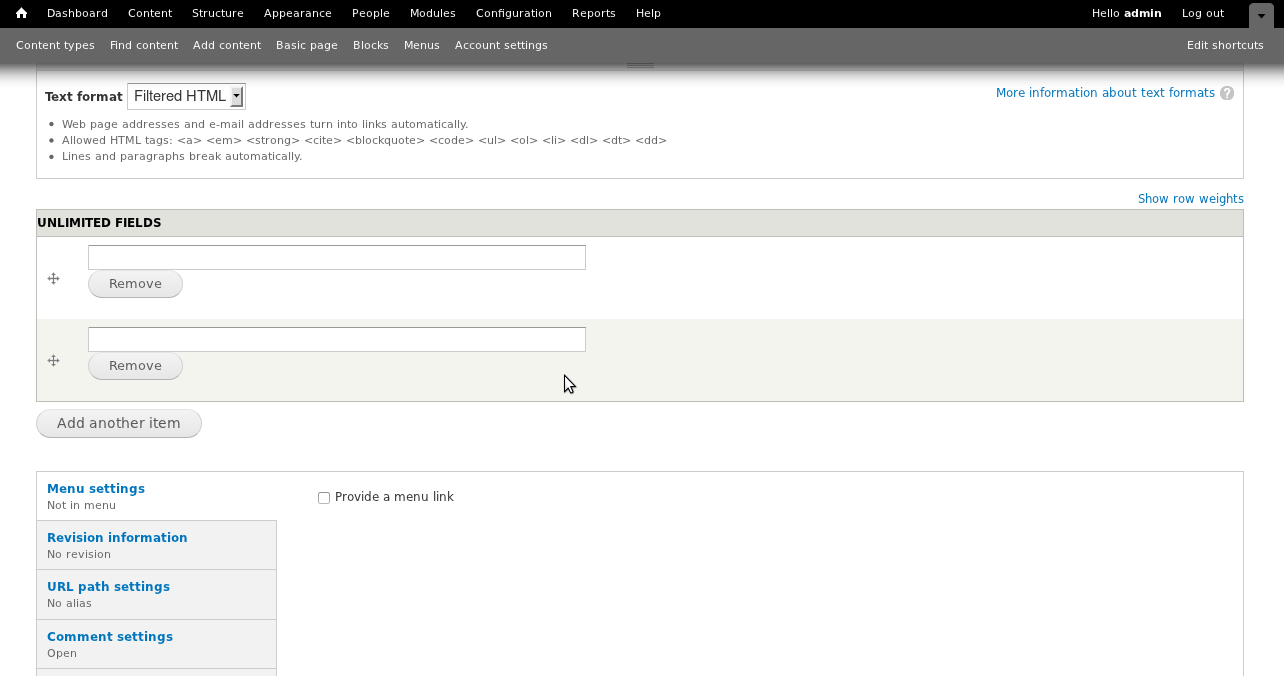Select the Comment settings vertical tab
This screenshot has height=676, width=1284.
[x=156, y=644]
